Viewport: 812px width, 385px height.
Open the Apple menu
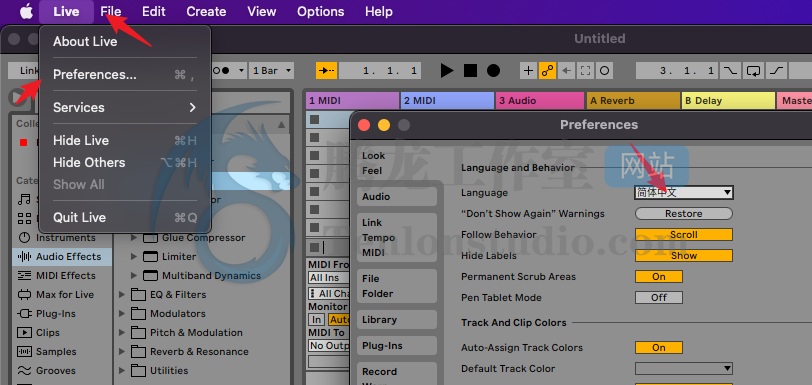26,11
